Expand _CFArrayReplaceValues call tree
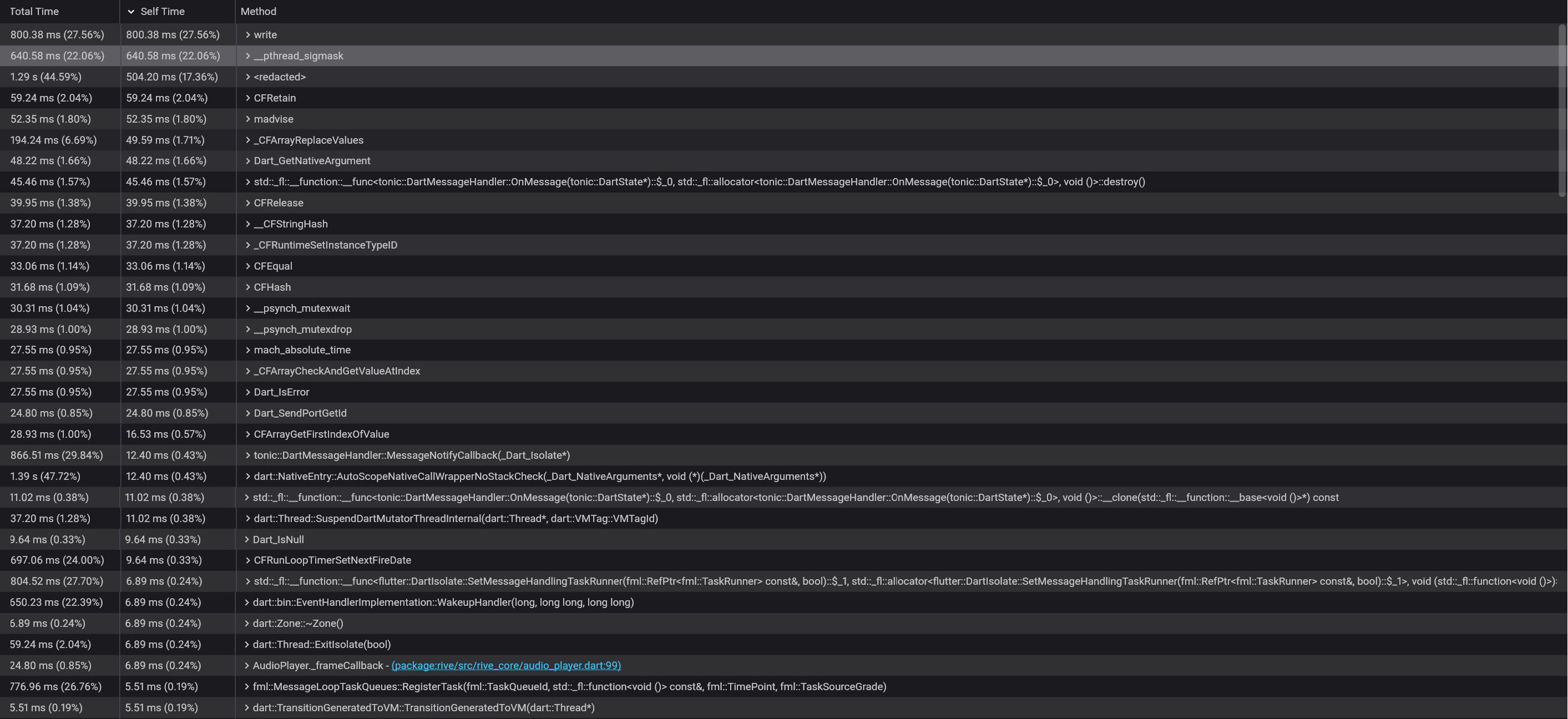The height and width of the screenshot is (719, 1568). pos(247,140)
